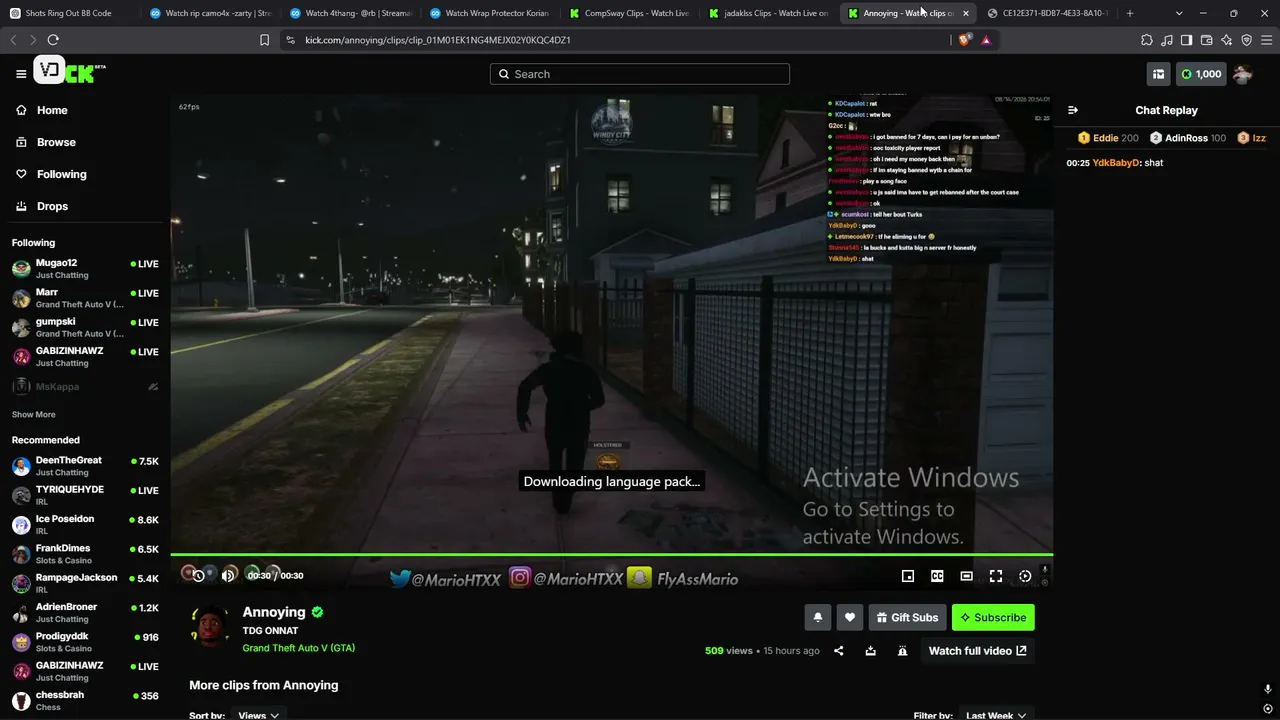Open the Kick shop icon button
This screenshot has height=720, width=1280.
[1158, 74]
